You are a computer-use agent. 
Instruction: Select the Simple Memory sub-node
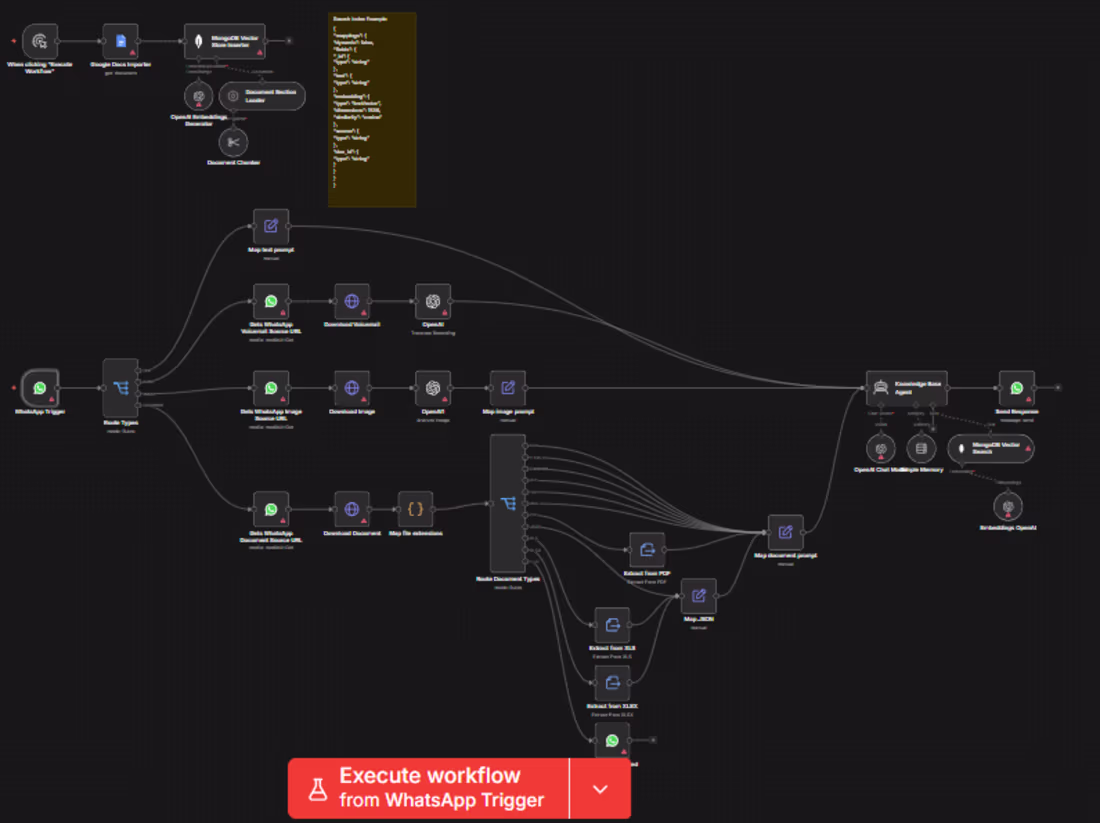tap(921, 449)
